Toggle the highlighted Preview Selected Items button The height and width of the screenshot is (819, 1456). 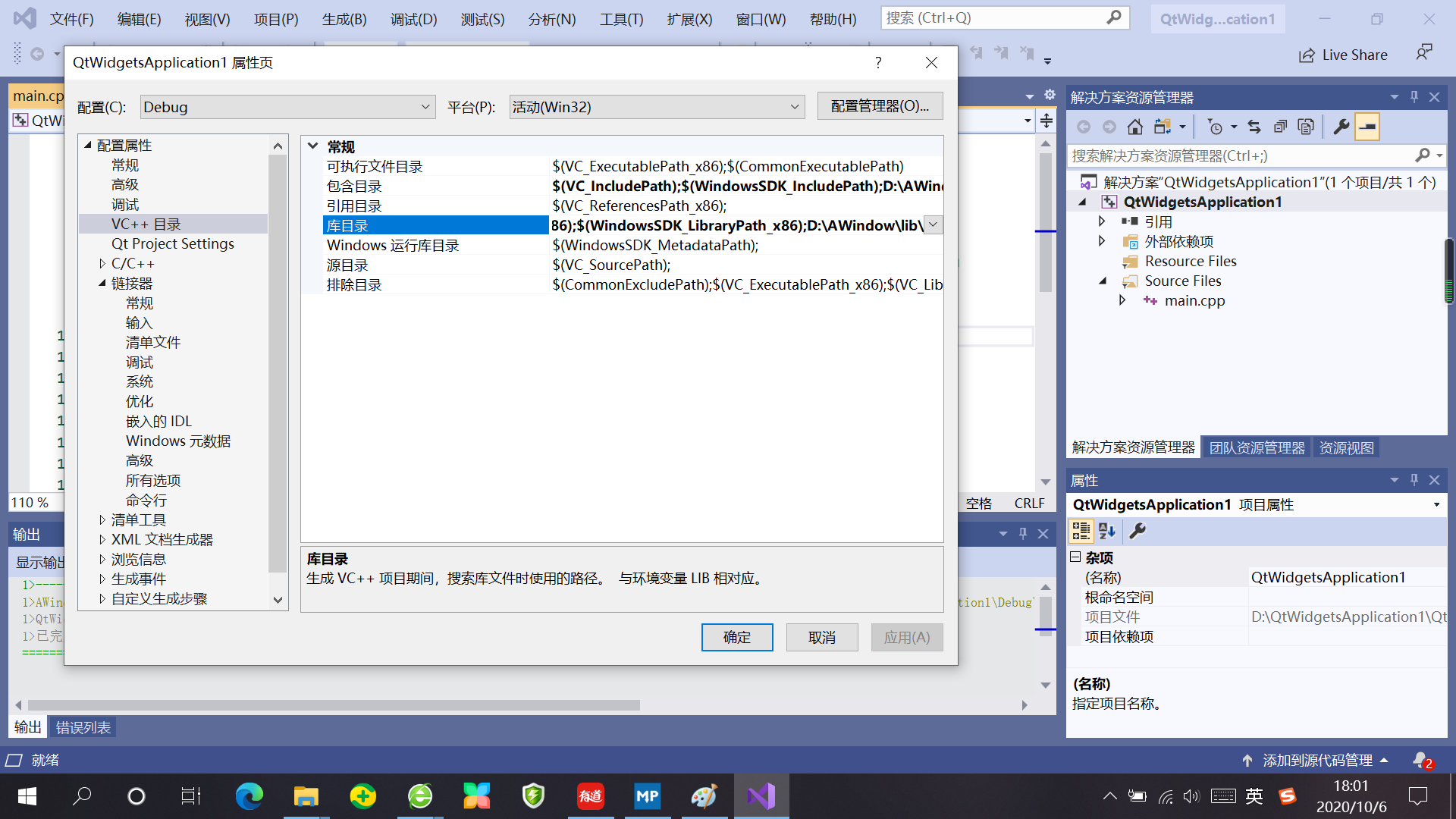pos(1367,127)
